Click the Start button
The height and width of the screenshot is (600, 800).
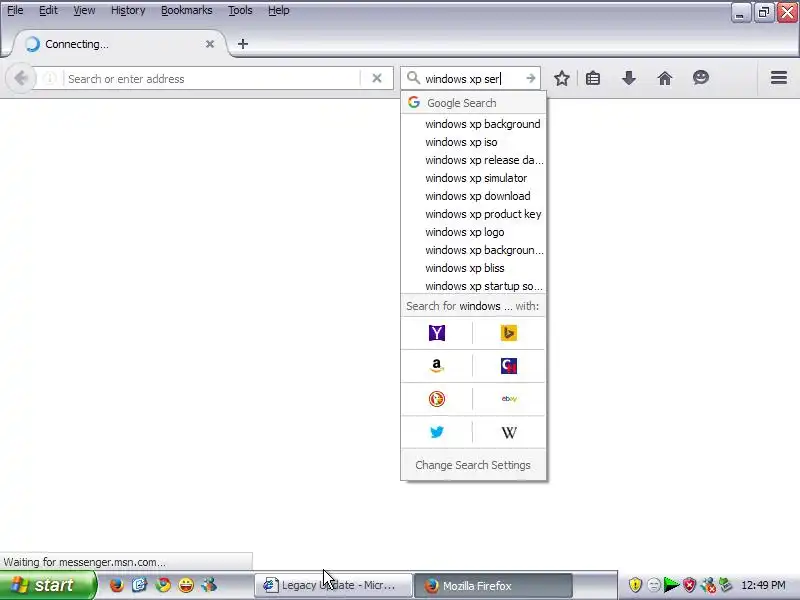(x=48, y=585)
